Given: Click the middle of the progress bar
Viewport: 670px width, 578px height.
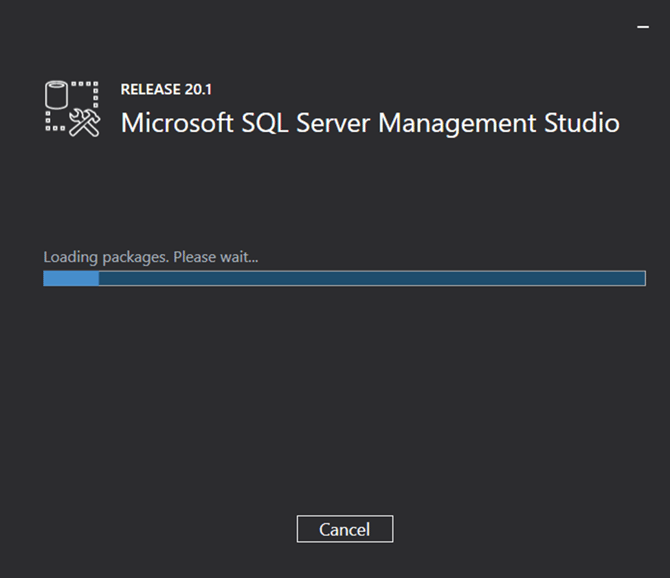Looking at the screenshot, I should click(345, 278).
